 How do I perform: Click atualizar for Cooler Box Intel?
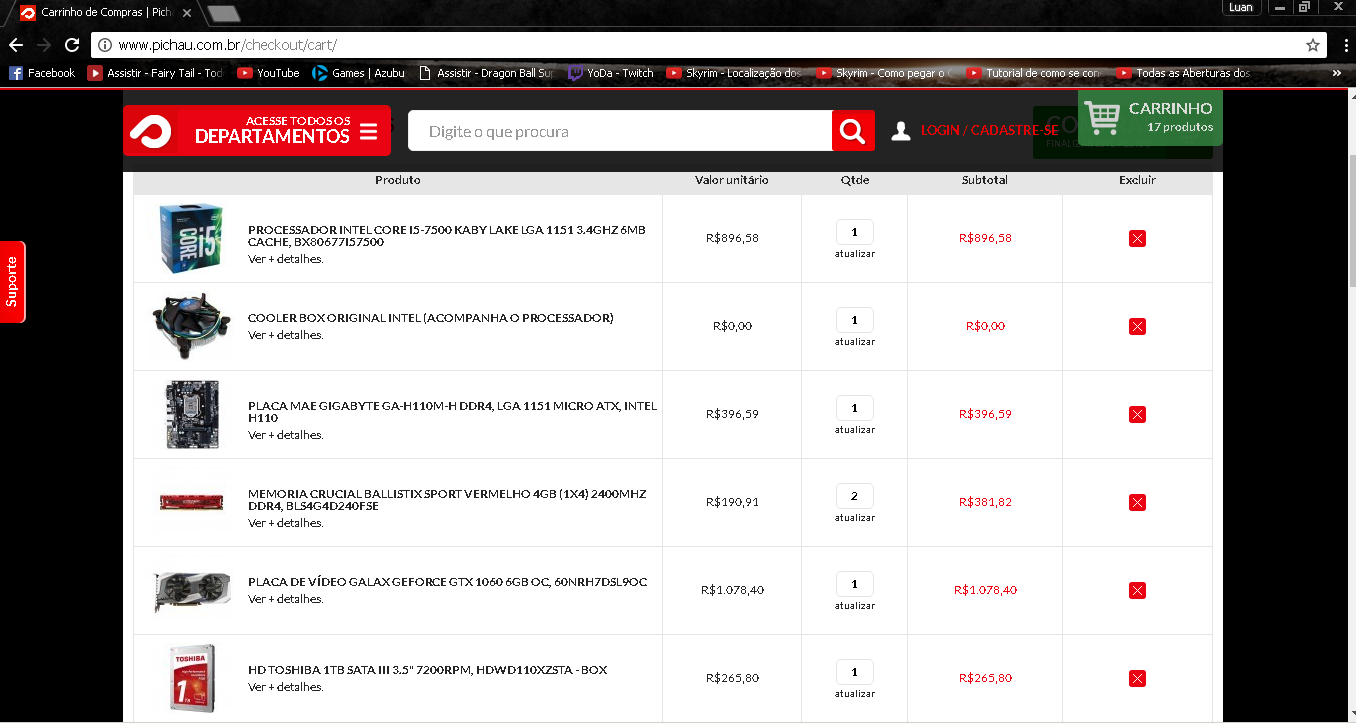coord(855,342)
